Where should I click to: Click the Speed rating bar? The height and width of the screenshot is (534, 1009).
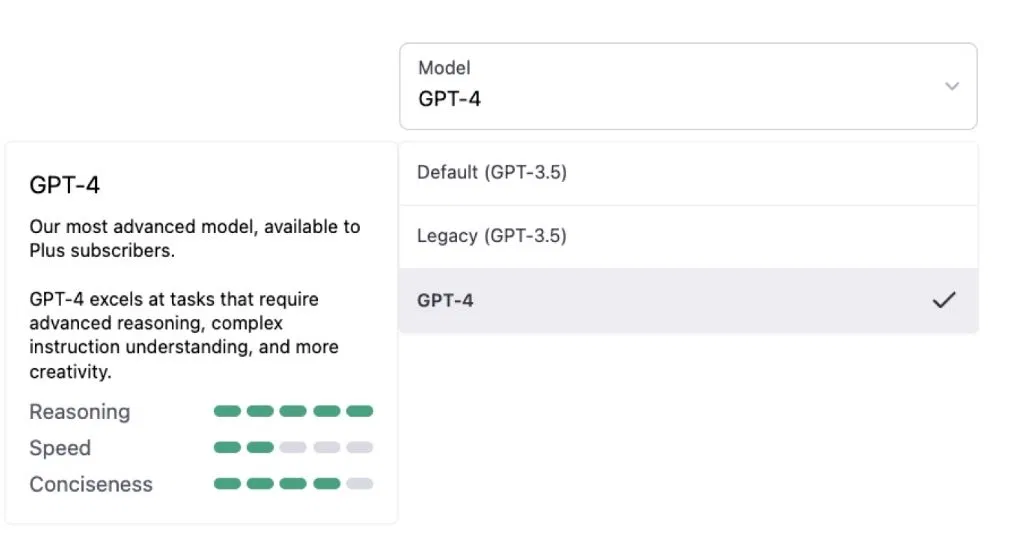click(293, 447)
